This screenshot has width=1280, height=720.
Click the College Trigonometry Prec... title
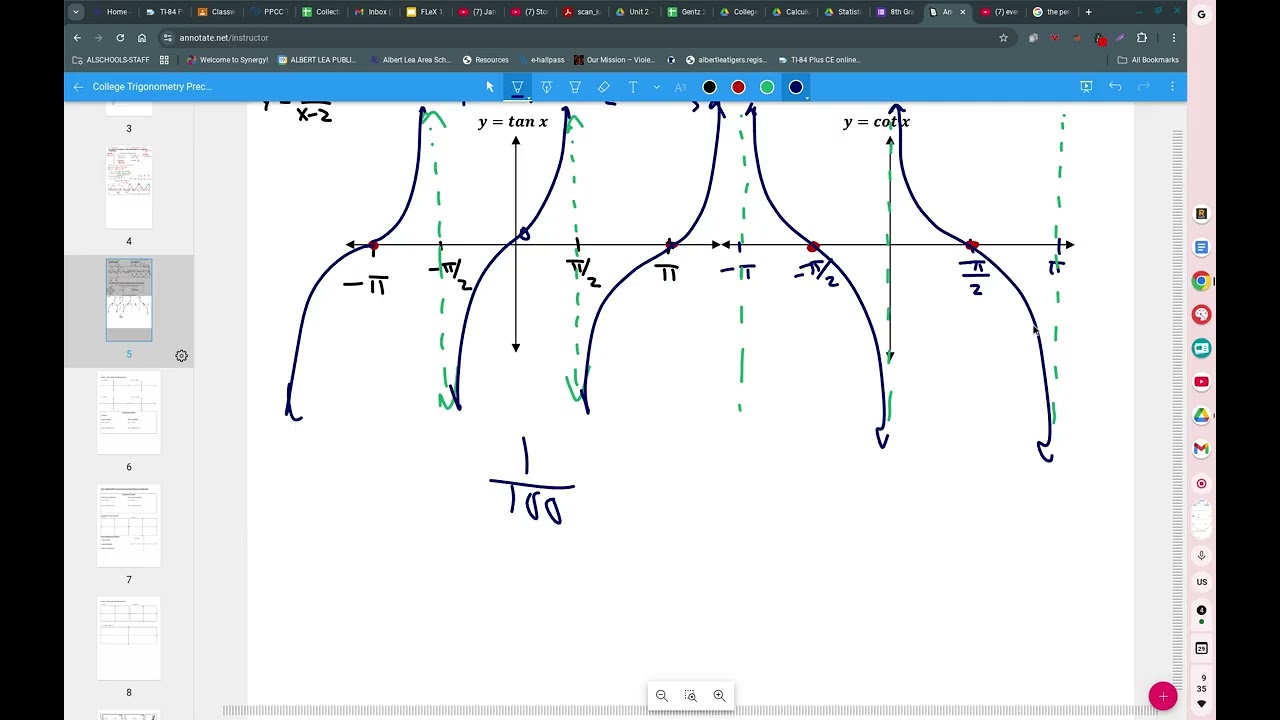pos(152,87)
